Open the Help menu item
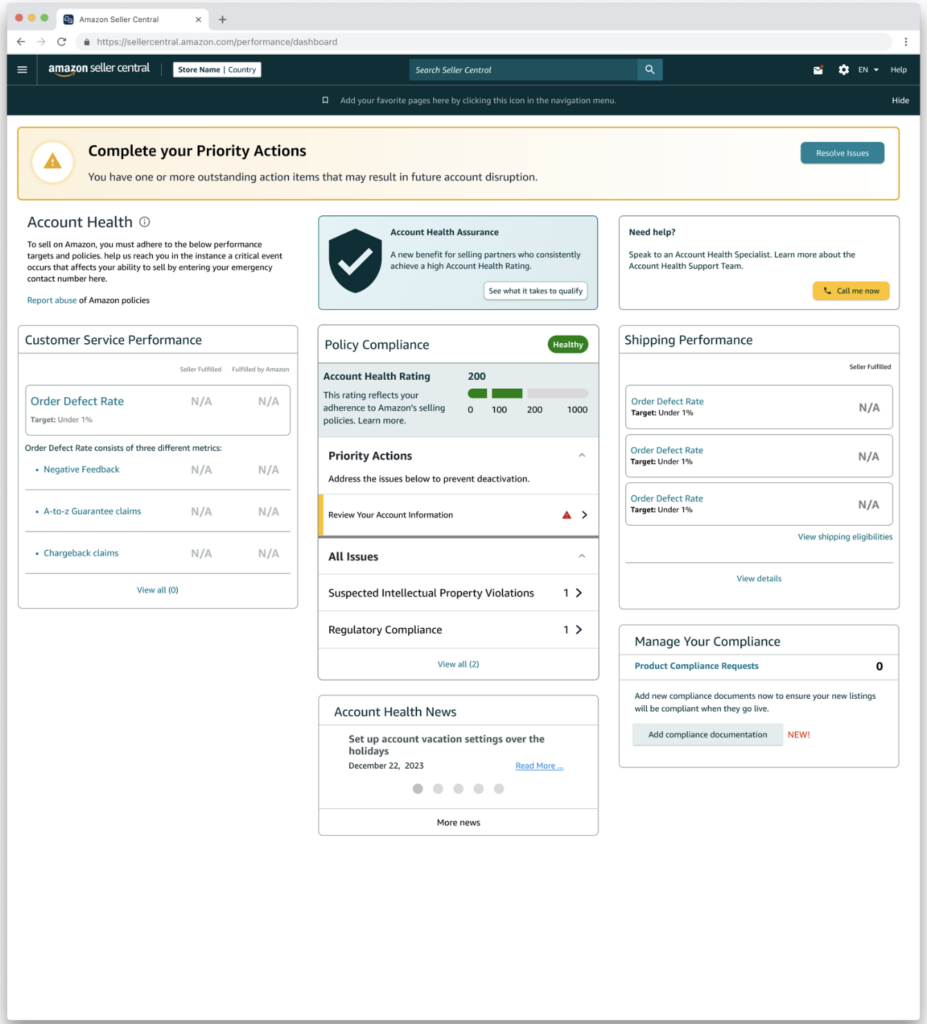Viewport: 927px width, 1024px height. click(x=898, y=69)
